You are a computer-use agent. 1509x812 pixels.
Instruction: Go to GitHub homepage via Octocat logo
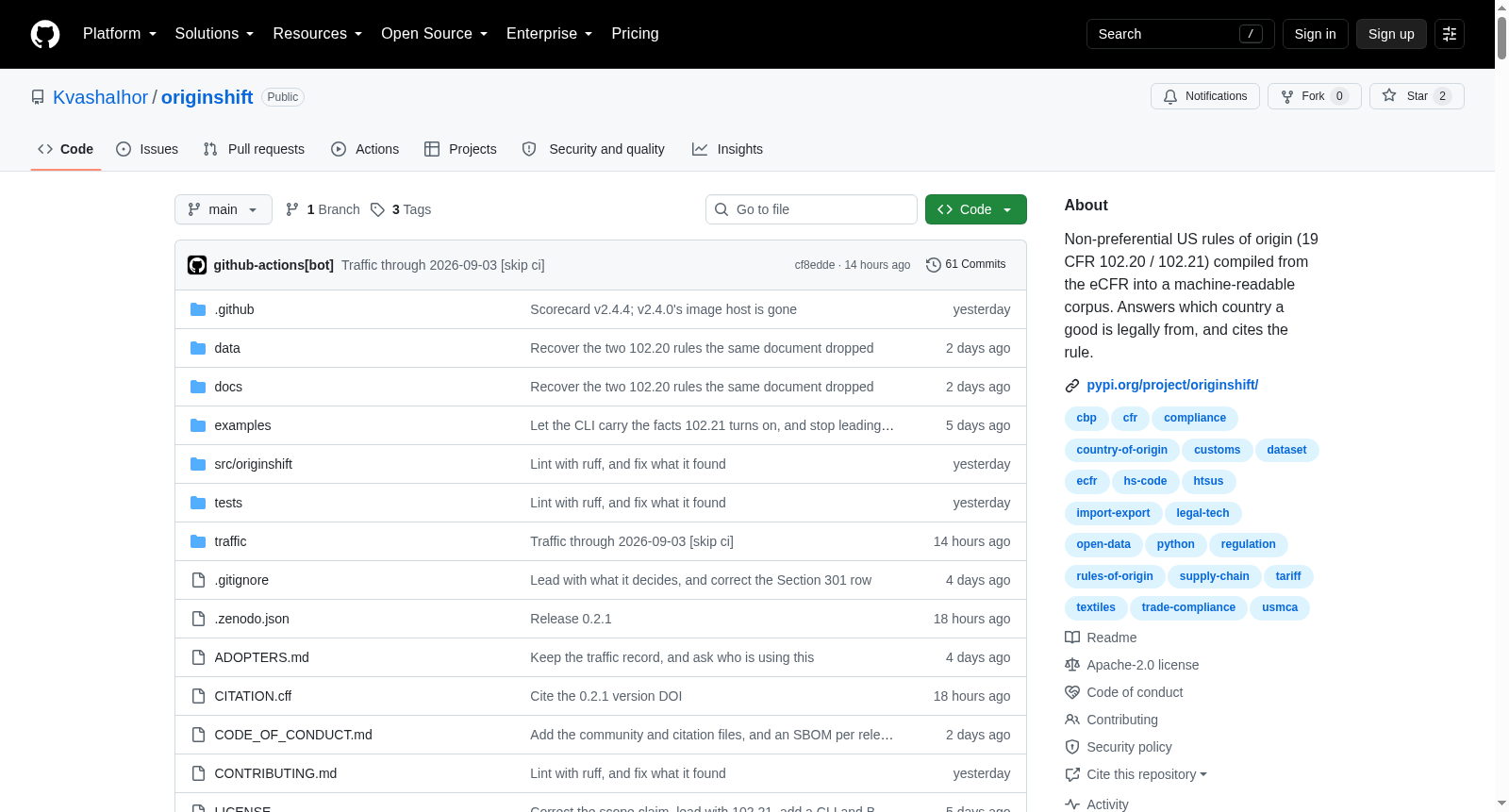(x=45, y=34)
